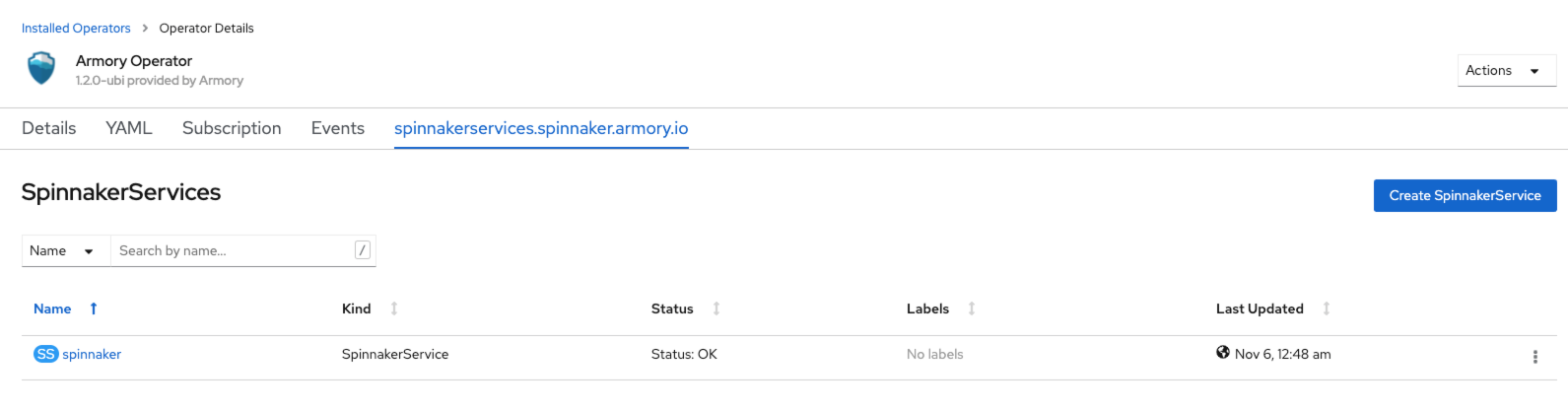Screen dimensions: 1568x412
Task: Open the kebab menu for spinnaker row
Action: 1534,357
